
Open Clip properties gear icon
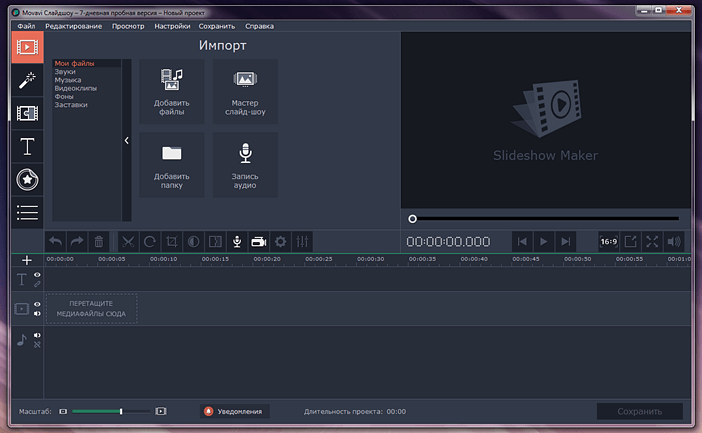tap(280, 242)
